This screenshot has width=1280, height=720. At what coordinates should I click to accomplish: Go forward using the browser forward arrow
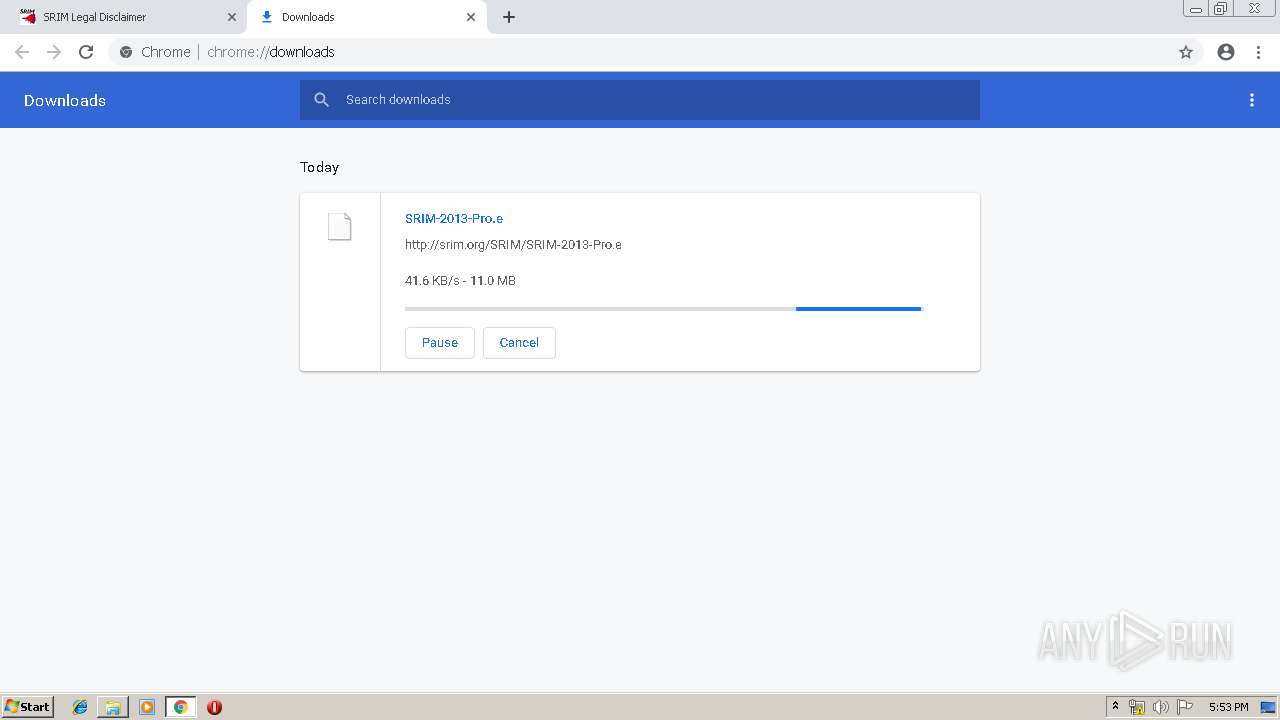(54, 52)
